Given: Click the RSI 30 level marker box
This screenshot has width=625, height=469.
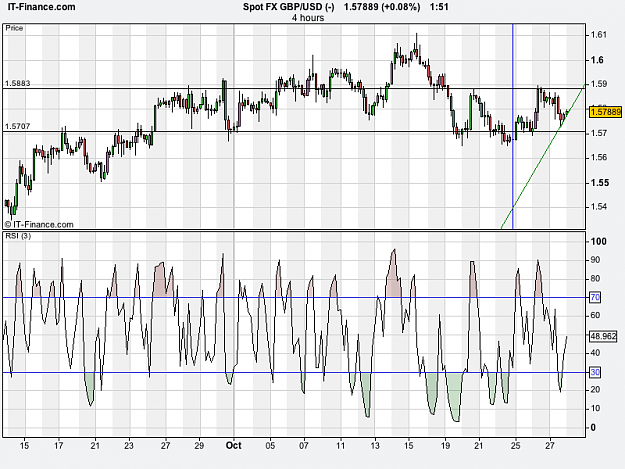Looking at the screenshot, I should 595,372.
